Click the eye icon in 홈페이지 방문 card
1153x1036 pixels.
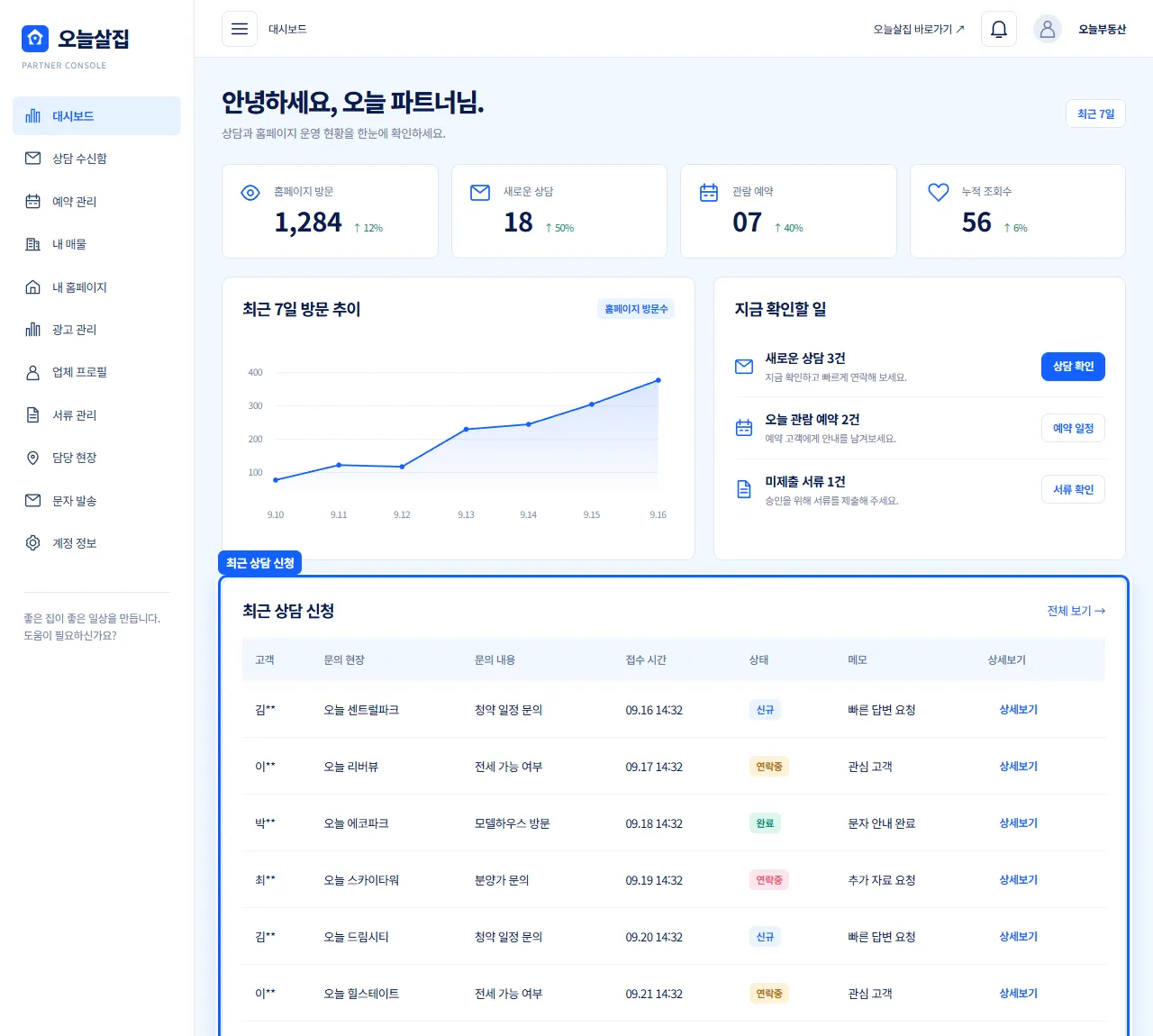tap(250, 193)
